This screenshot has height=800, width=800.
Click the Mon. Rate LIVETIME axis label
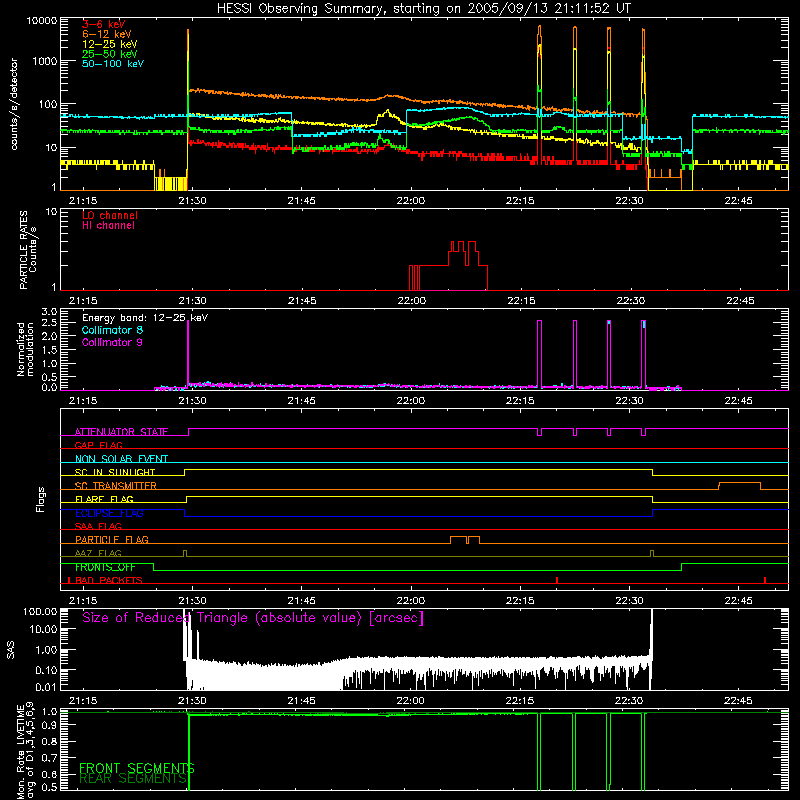click(25, 751)
